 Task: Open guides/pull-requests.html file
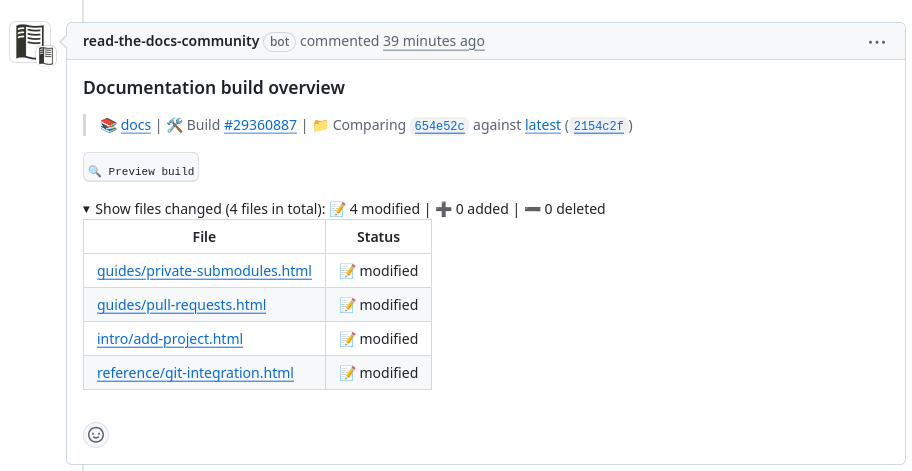point(181,305)
